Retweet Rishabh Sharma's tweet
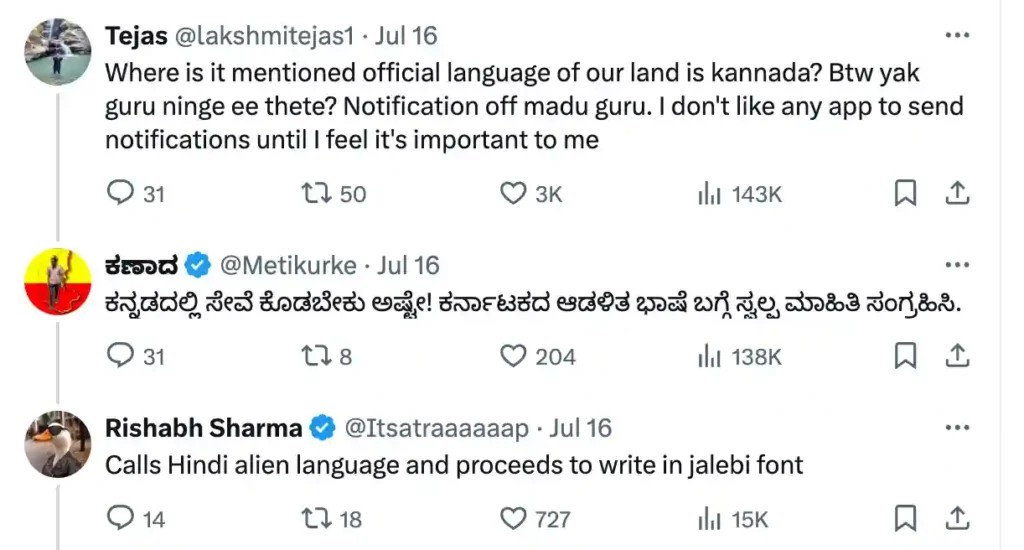The image size is (1024, 550). [x=316, y=519]
